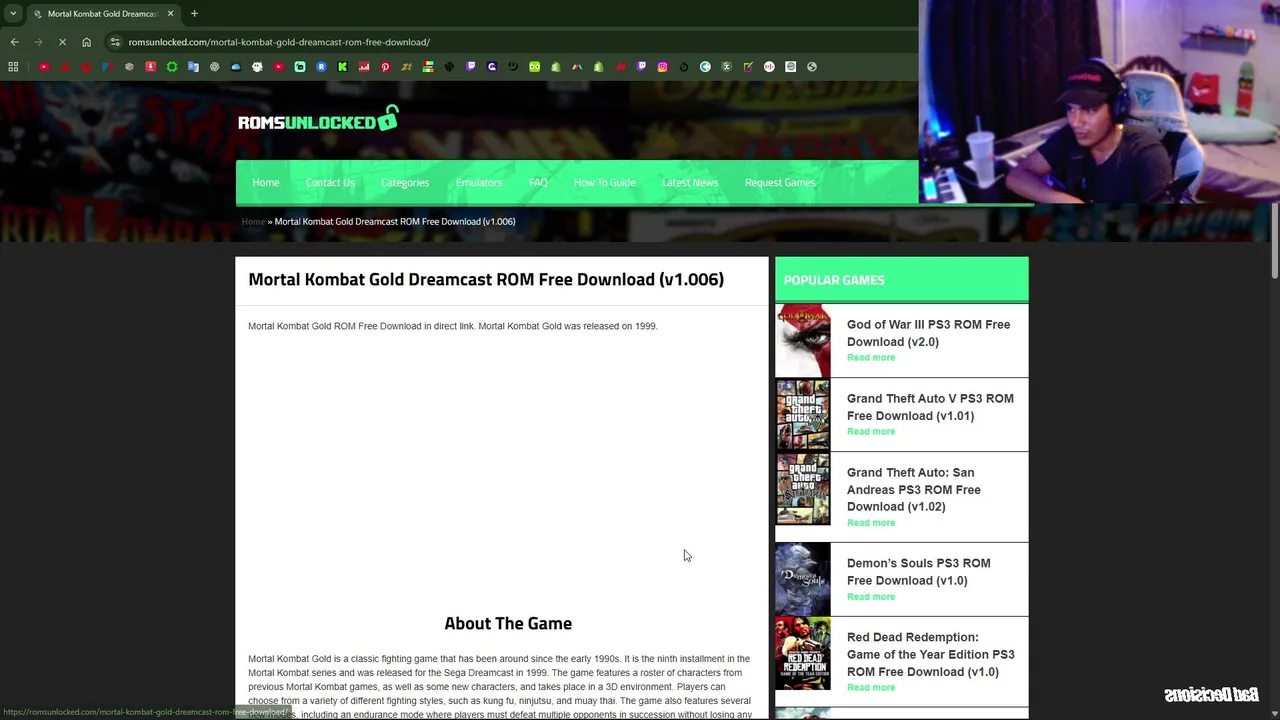
Task: Open the ChatGPT bookmark icon
Action: coord(214,67)
